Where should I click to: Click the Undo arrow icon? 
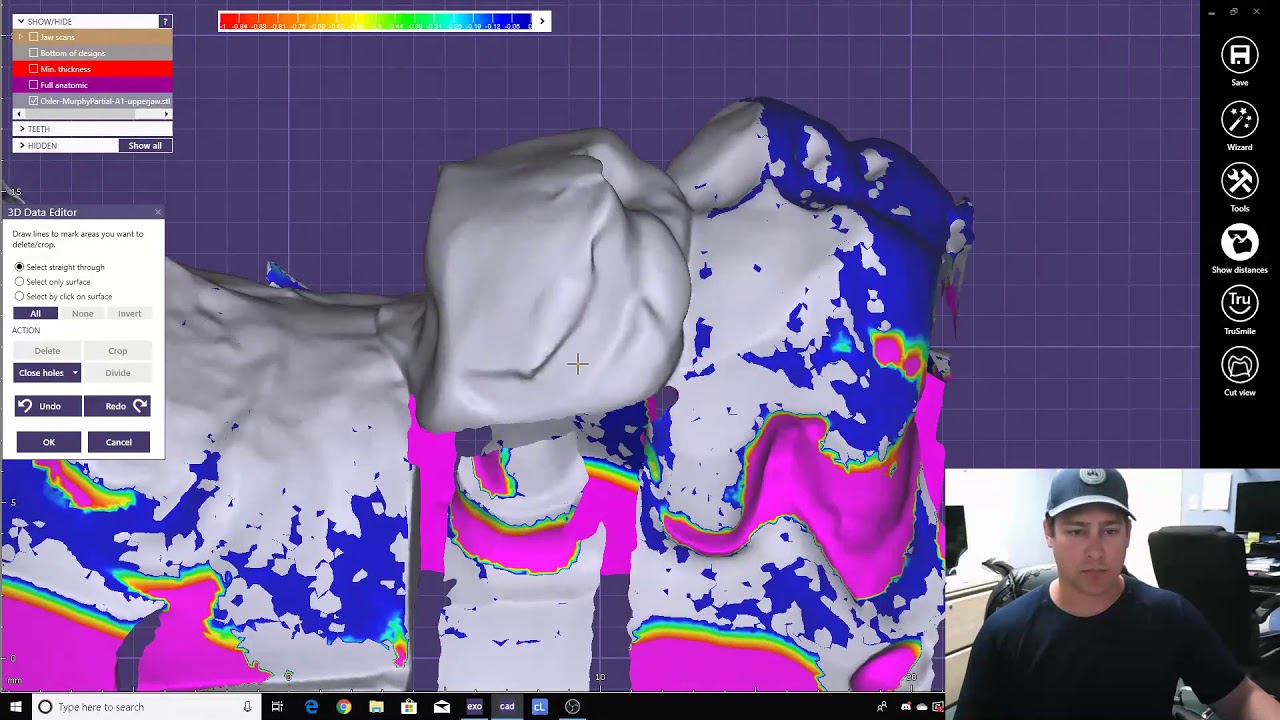(x=25, y=406)
